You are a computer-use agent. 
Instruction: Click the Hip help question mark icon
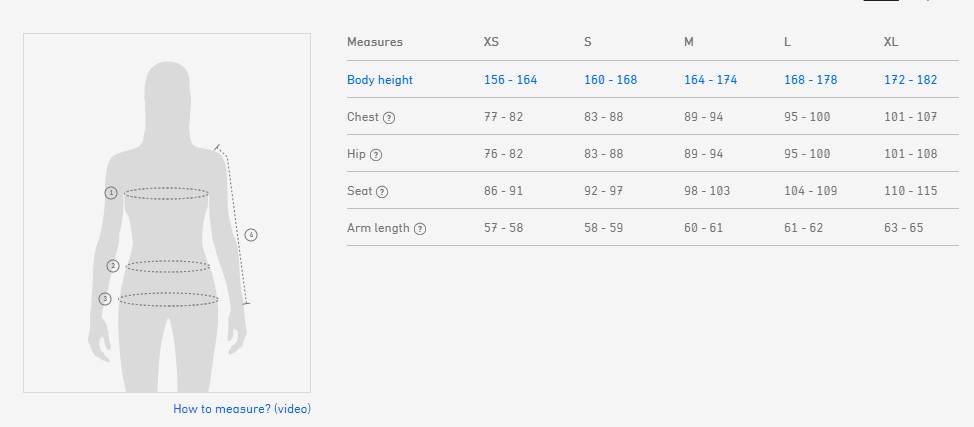(376, 155)
